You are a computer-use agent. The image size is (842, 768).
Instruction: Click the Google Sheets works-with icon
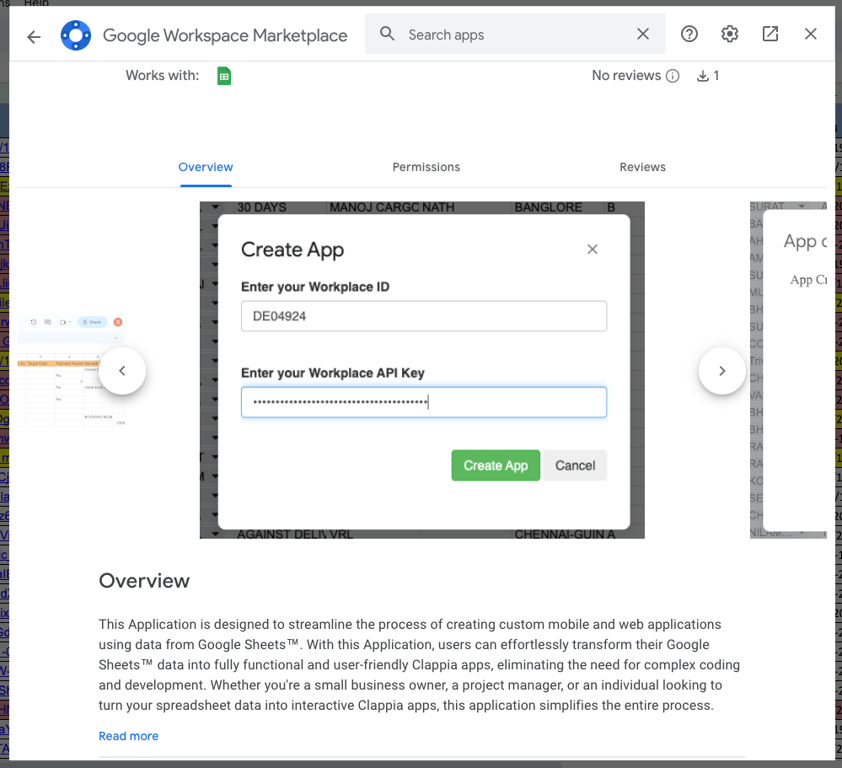pyautogui.click(x=224, y=76)
